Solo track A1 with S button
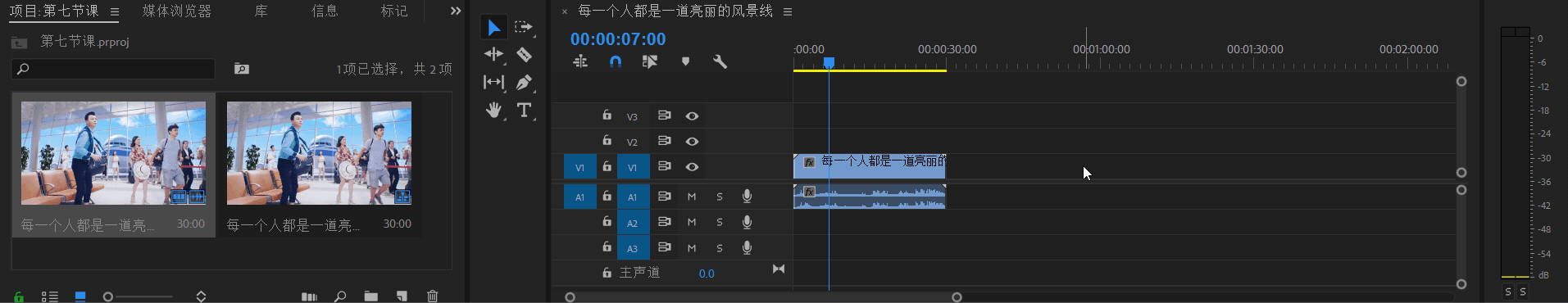1568x303 pixels. (720, 197)
